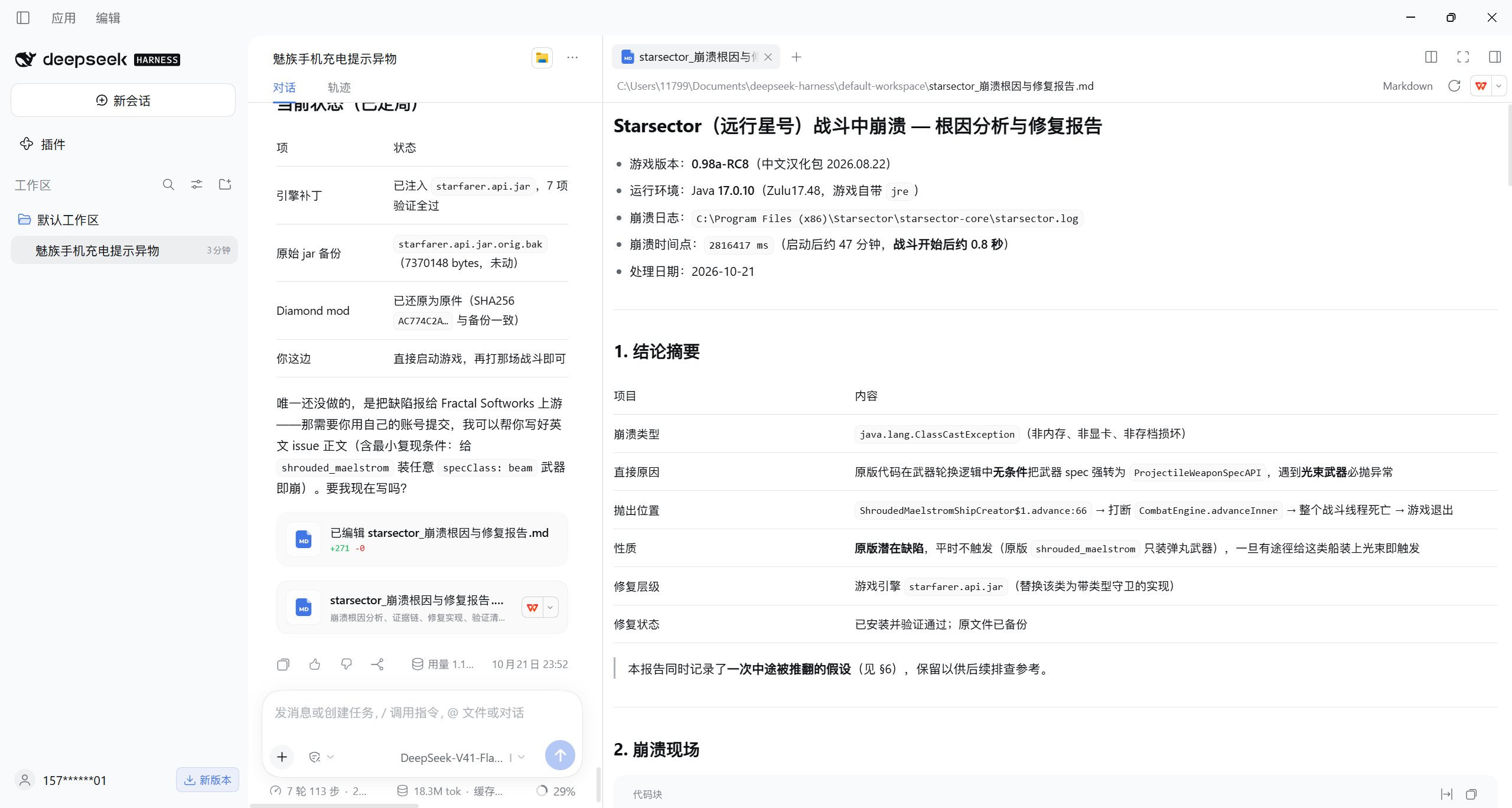Show the 用量 usage details
This screenshot has height=808, width=1512.
pos(443,664)
